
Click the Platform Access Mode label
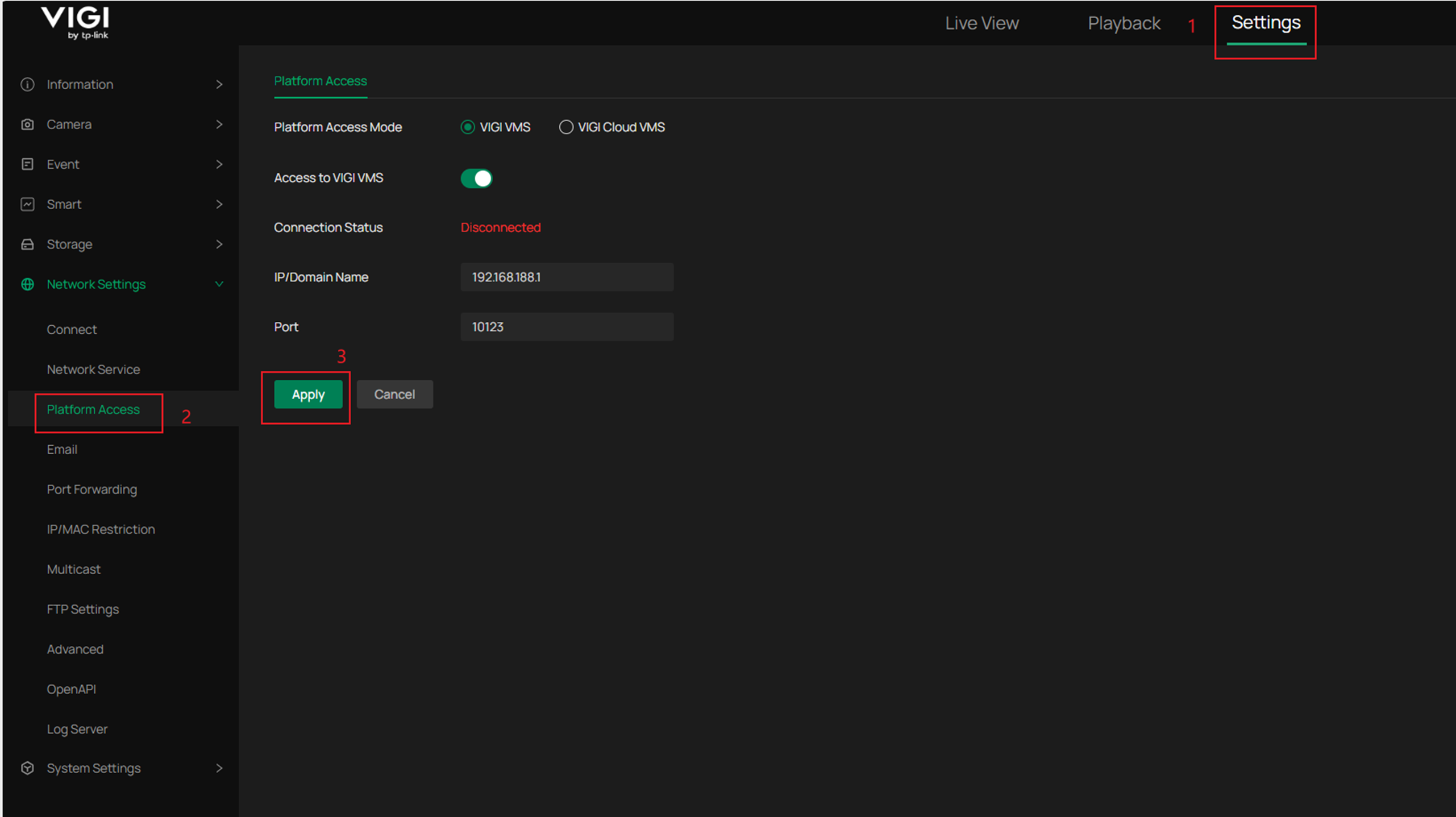[x=338, y=127]
